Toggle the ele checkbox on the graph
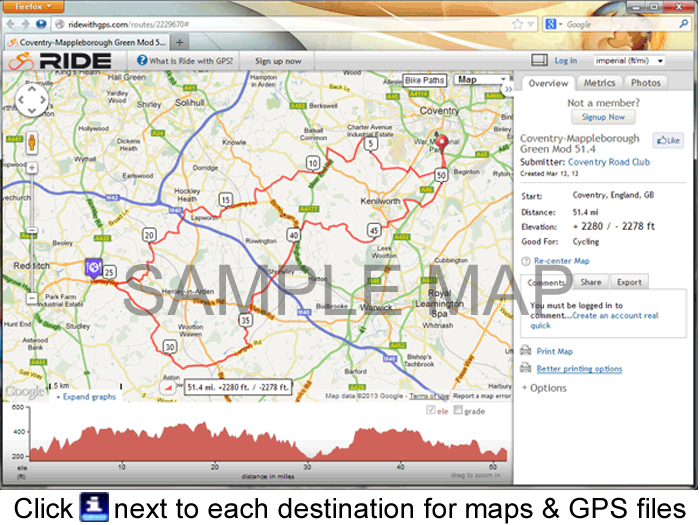The height and width of the screenshot is (525, 700). [x=431, y=411]
